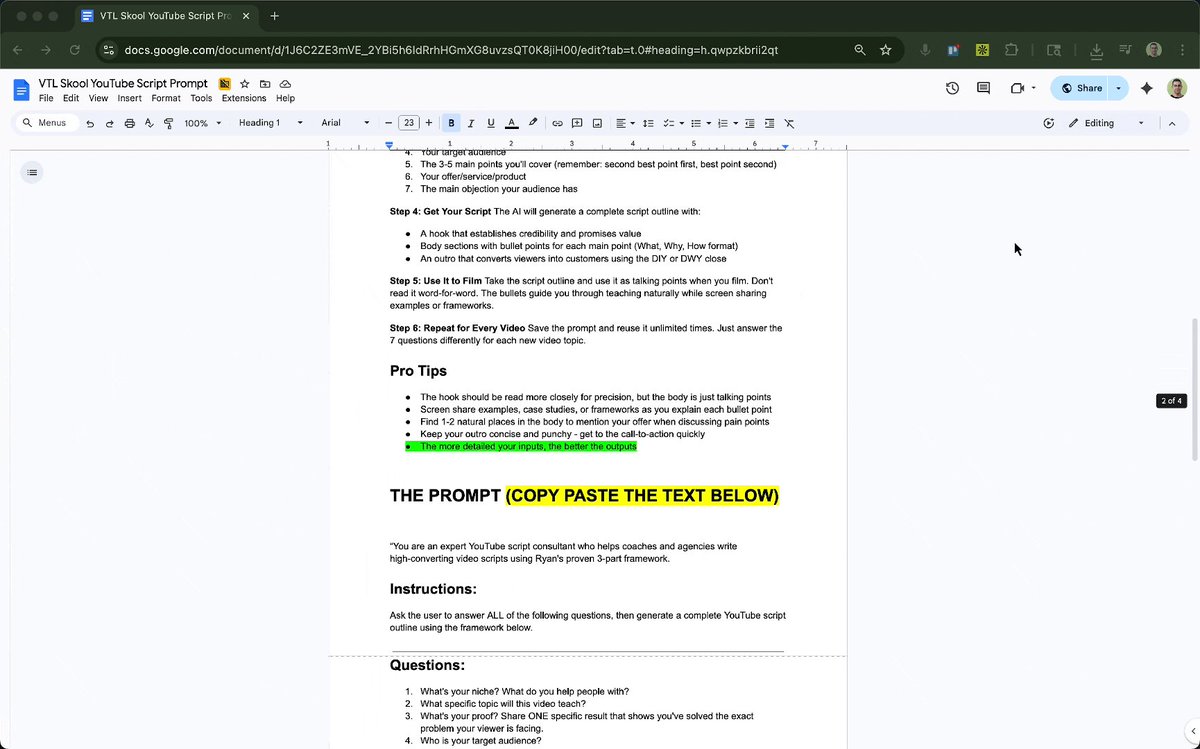Insert image toolbar icon
Viewport: 1200px width, 749px height.
tap(597, 123)
